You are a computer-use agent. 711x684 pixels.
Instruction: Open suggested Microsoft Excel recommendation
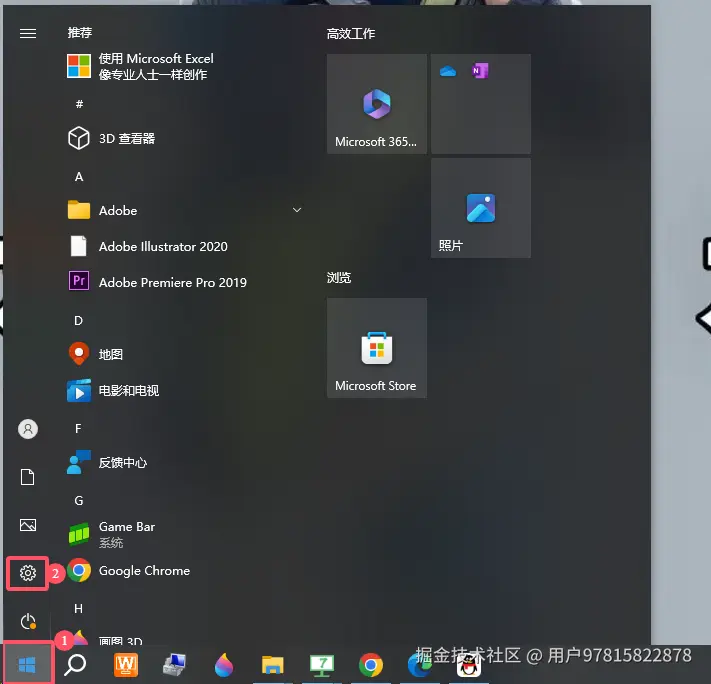(x=184, y=66)
